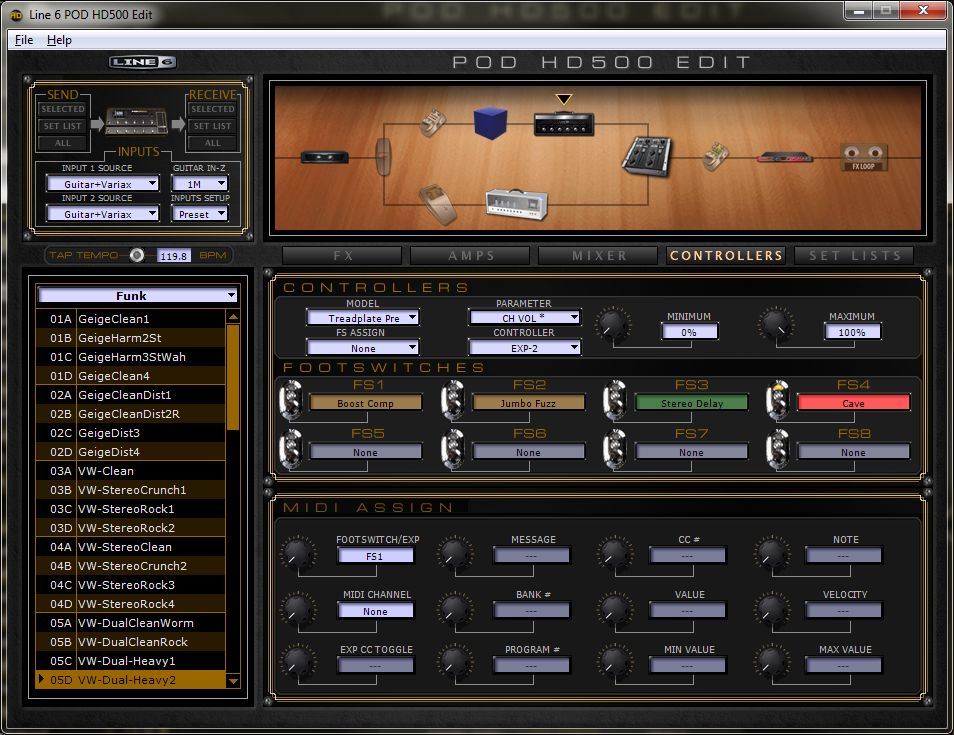This screenshot has height=735, width=954.
Task: Click the FS5 footswitch icon
Action: point(291,449)
